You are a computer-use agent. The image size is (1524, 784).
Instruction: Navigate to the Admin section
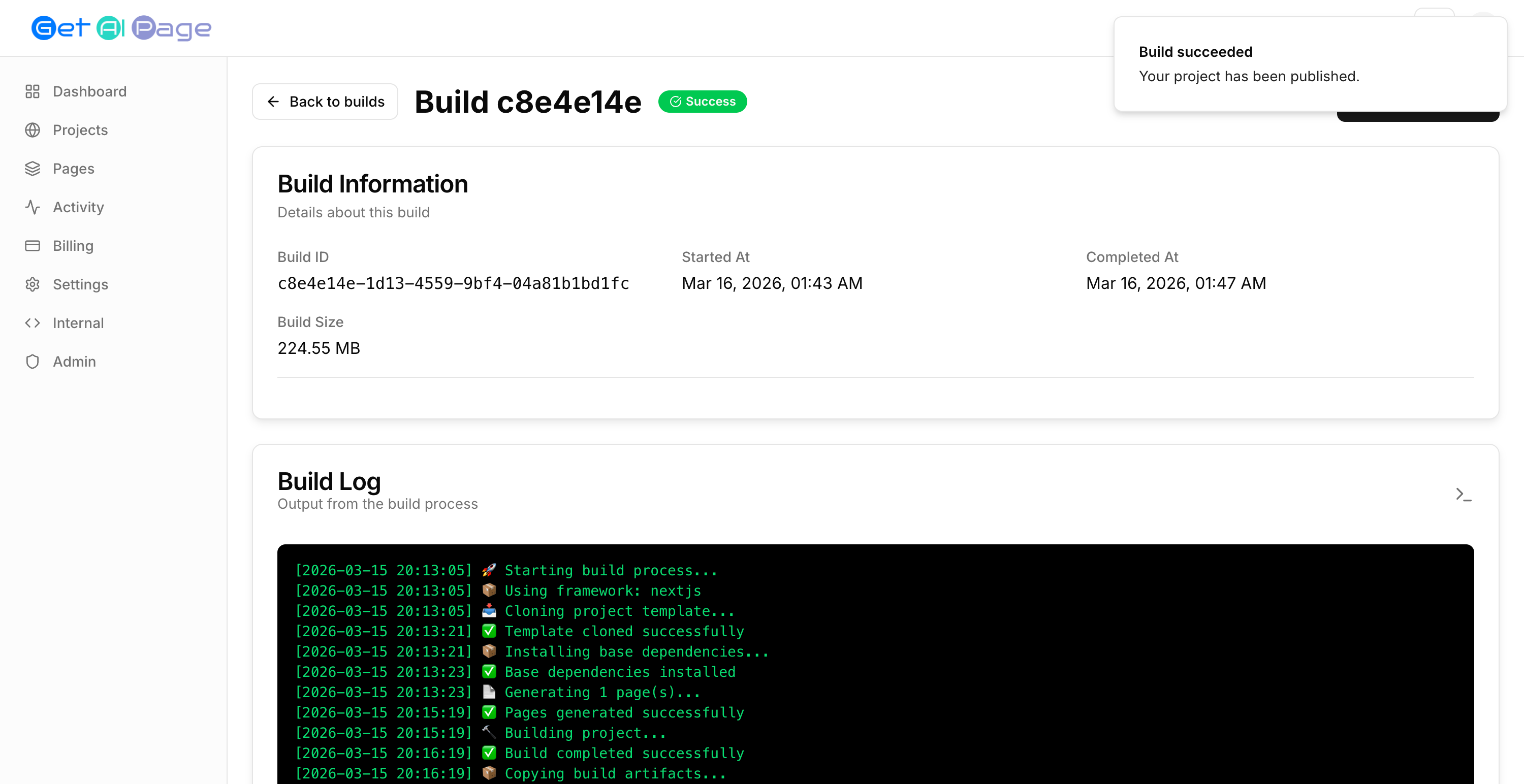[x=74, y=361]
